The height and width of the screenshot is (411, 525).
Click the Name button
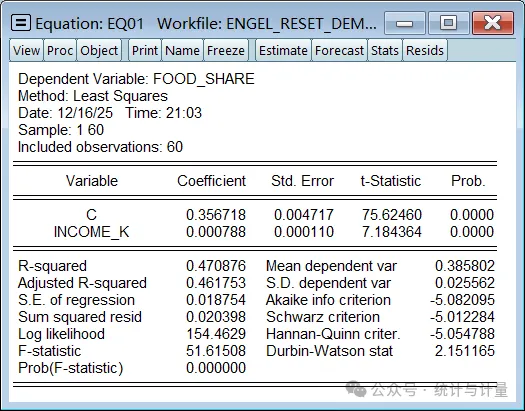182,51
